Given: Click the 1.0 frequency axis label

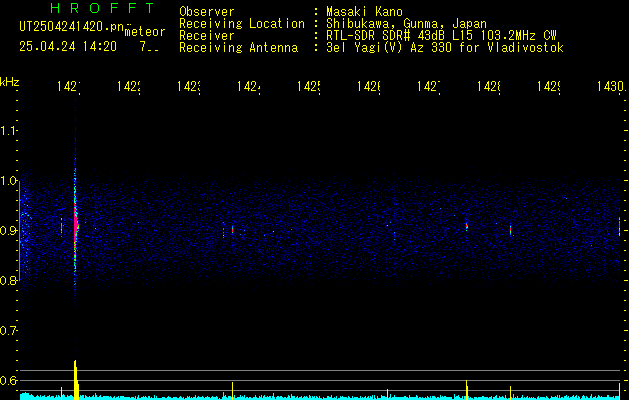Looking at the screenshot, I should [8, 181].
